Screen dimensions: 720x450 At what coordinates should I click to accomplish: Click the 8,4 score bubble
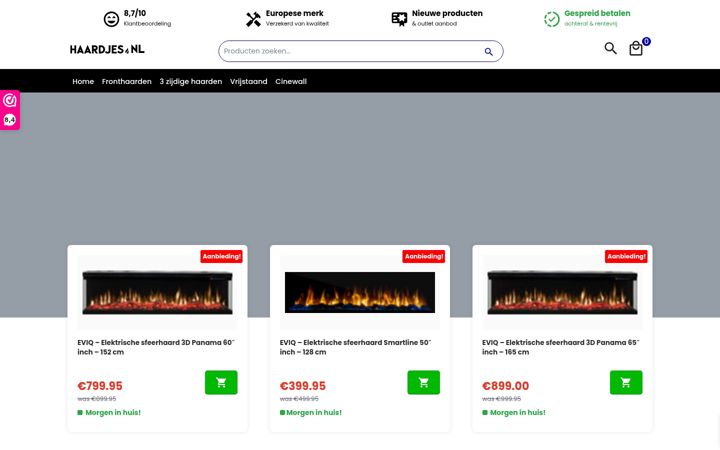point(10,120)
